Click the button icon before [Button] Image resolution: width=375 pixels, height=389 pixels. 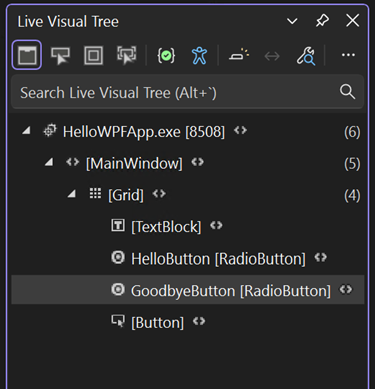click(118, 321)
